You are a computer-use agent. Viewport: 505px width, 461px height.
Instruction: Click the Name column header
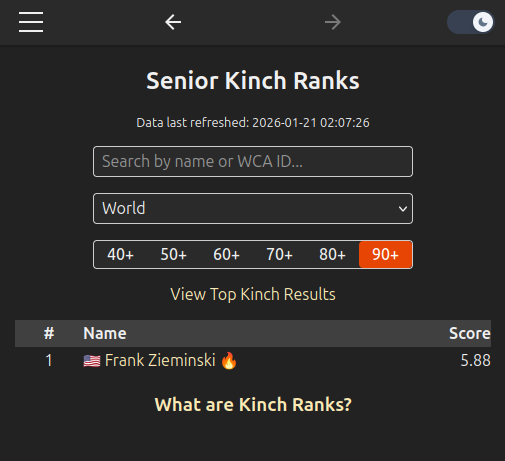(x=105, y=333)
